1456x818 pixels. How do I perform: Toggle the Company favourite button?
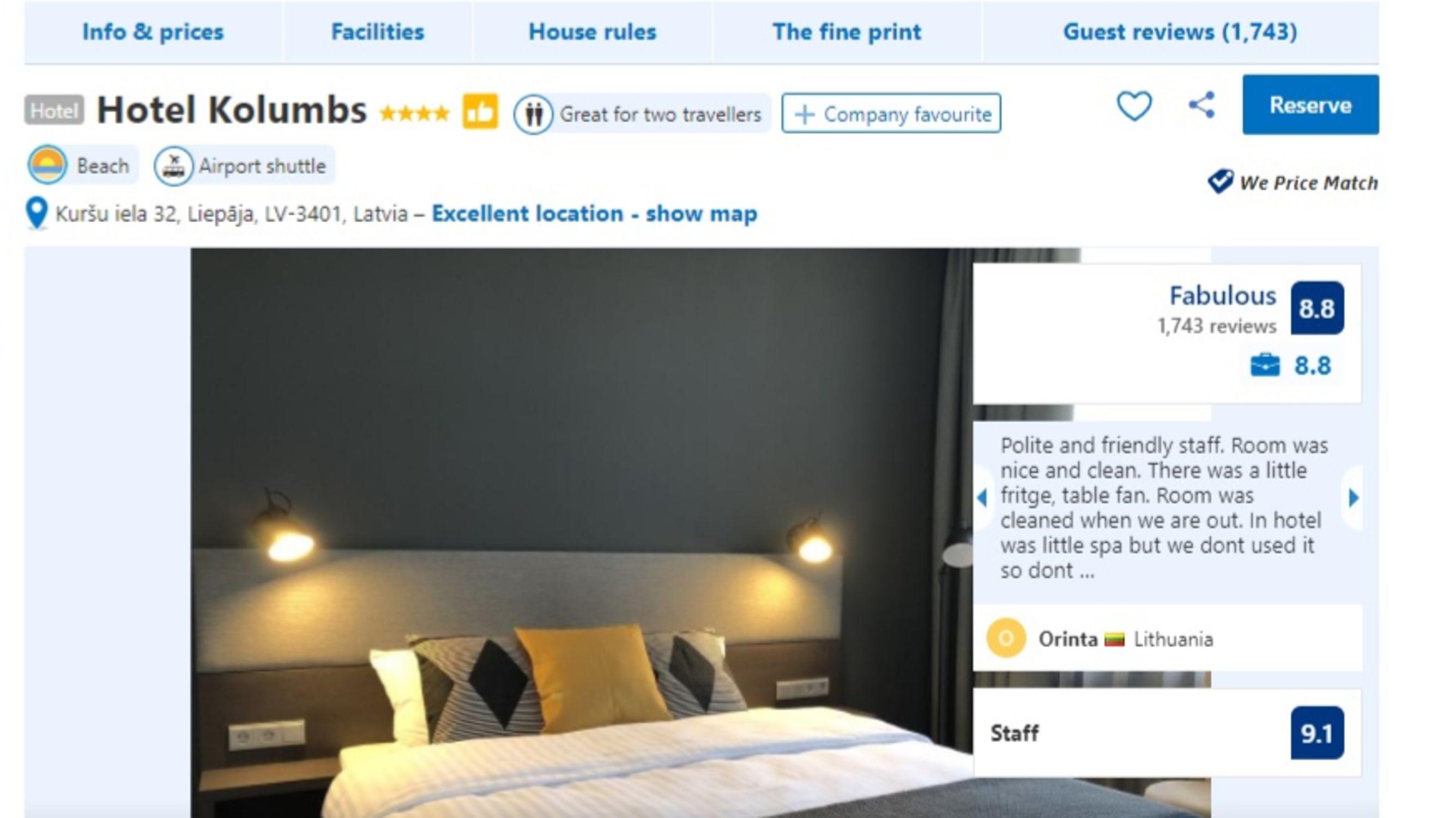tap(891, 113)
